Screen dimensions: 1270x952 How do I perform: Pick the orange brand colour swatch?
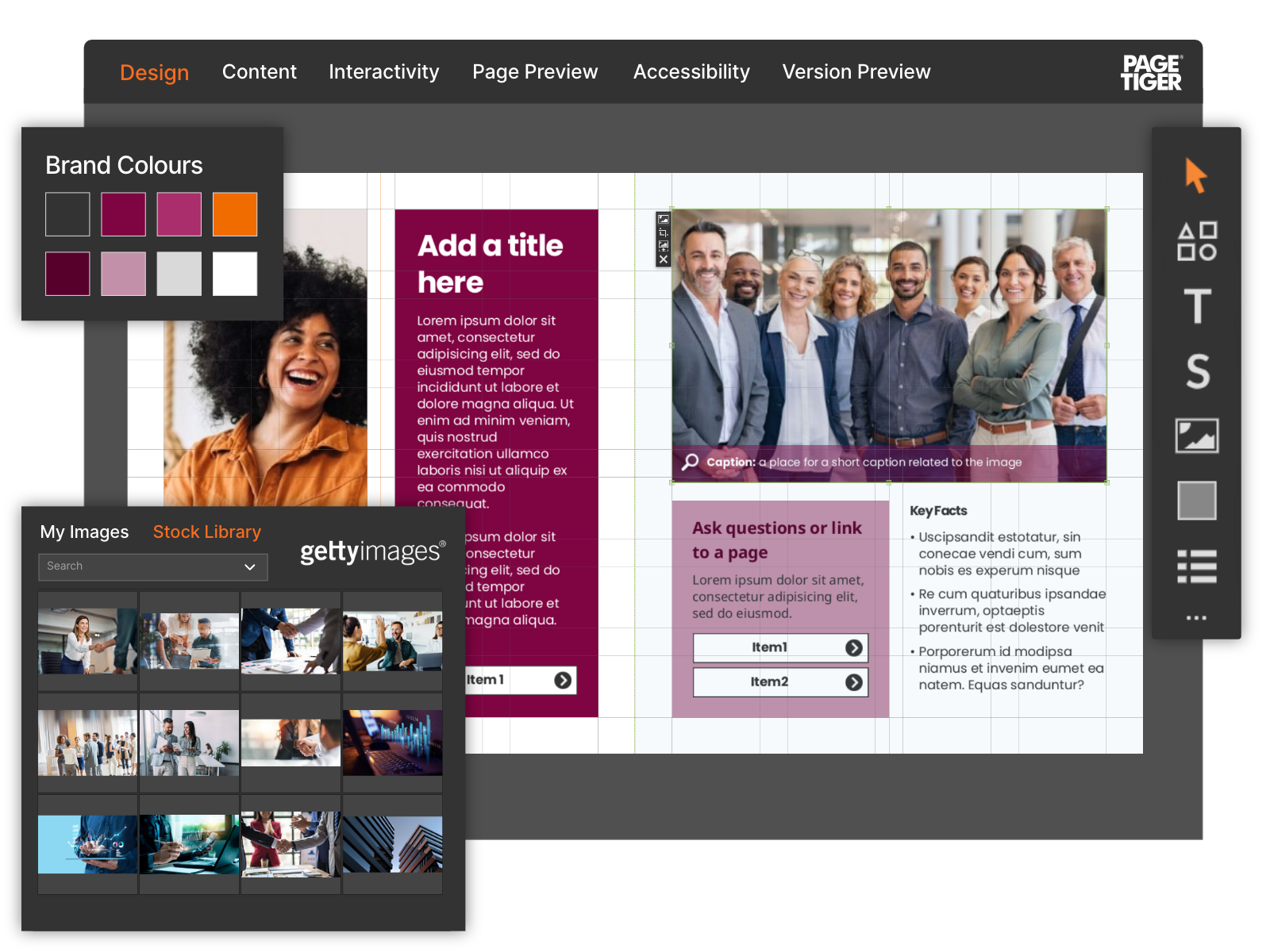click(x=235, y=214)
